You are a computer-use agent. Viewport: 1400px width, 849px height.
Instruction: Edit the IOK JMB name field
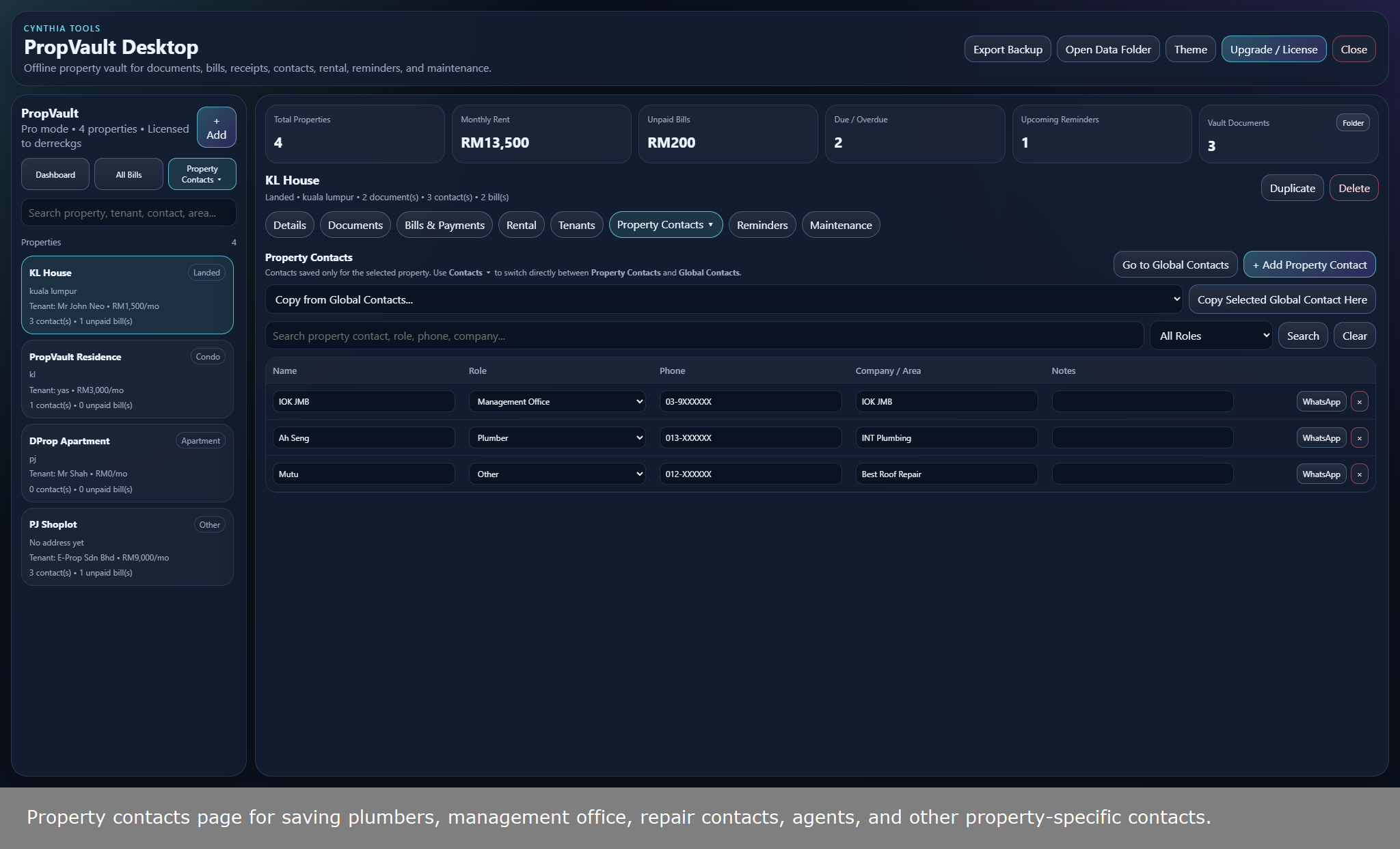[364, 402]
